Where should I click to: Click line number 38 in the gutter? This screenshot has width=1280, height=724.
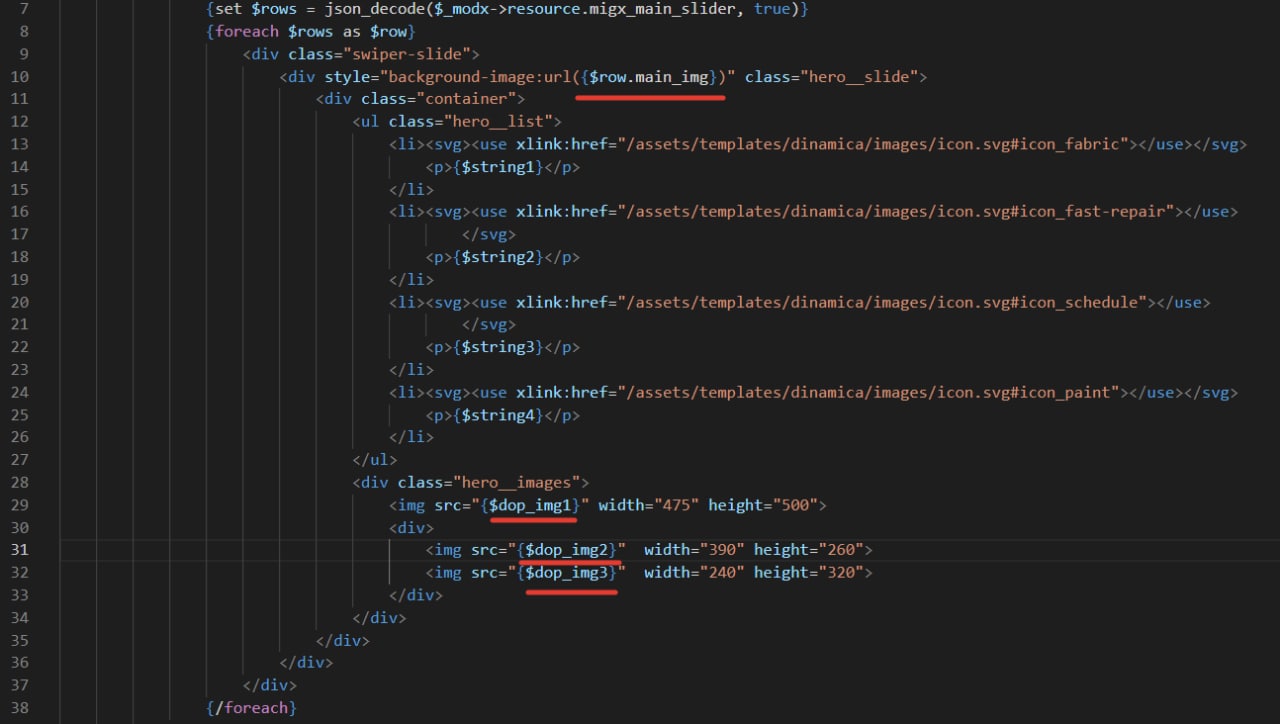click(x=20, y=707)
